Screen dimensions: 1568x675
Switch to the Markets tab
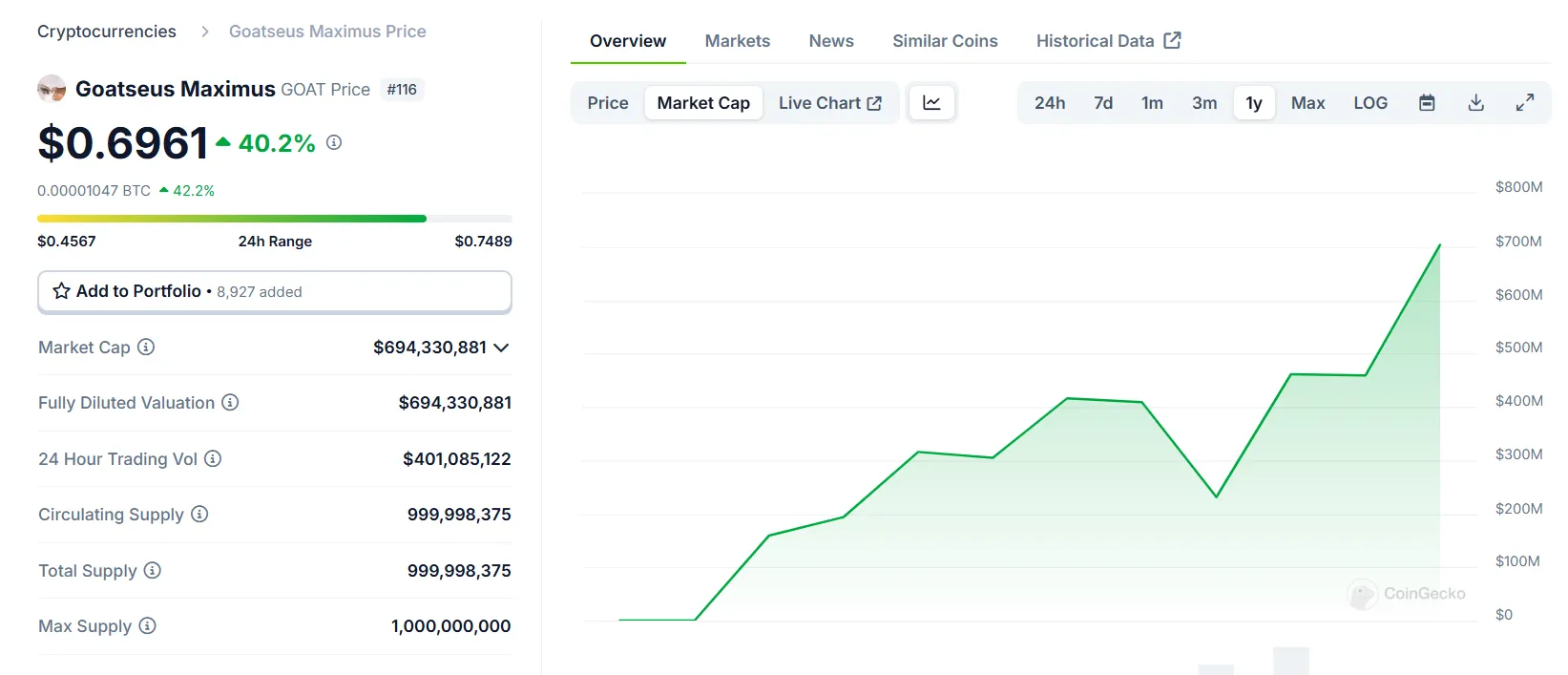pyautogui.click(x=737, y=41)
